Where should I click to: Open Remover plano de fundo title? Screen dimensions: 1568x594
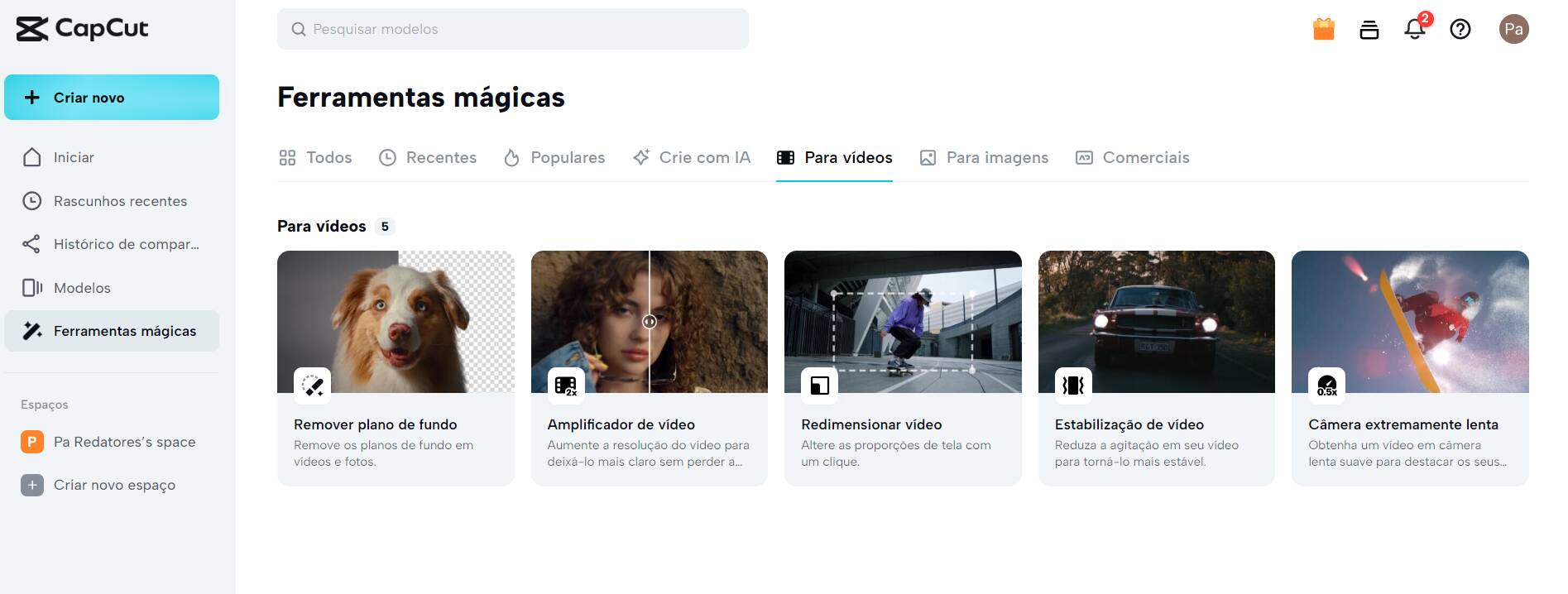coord(375,424)
